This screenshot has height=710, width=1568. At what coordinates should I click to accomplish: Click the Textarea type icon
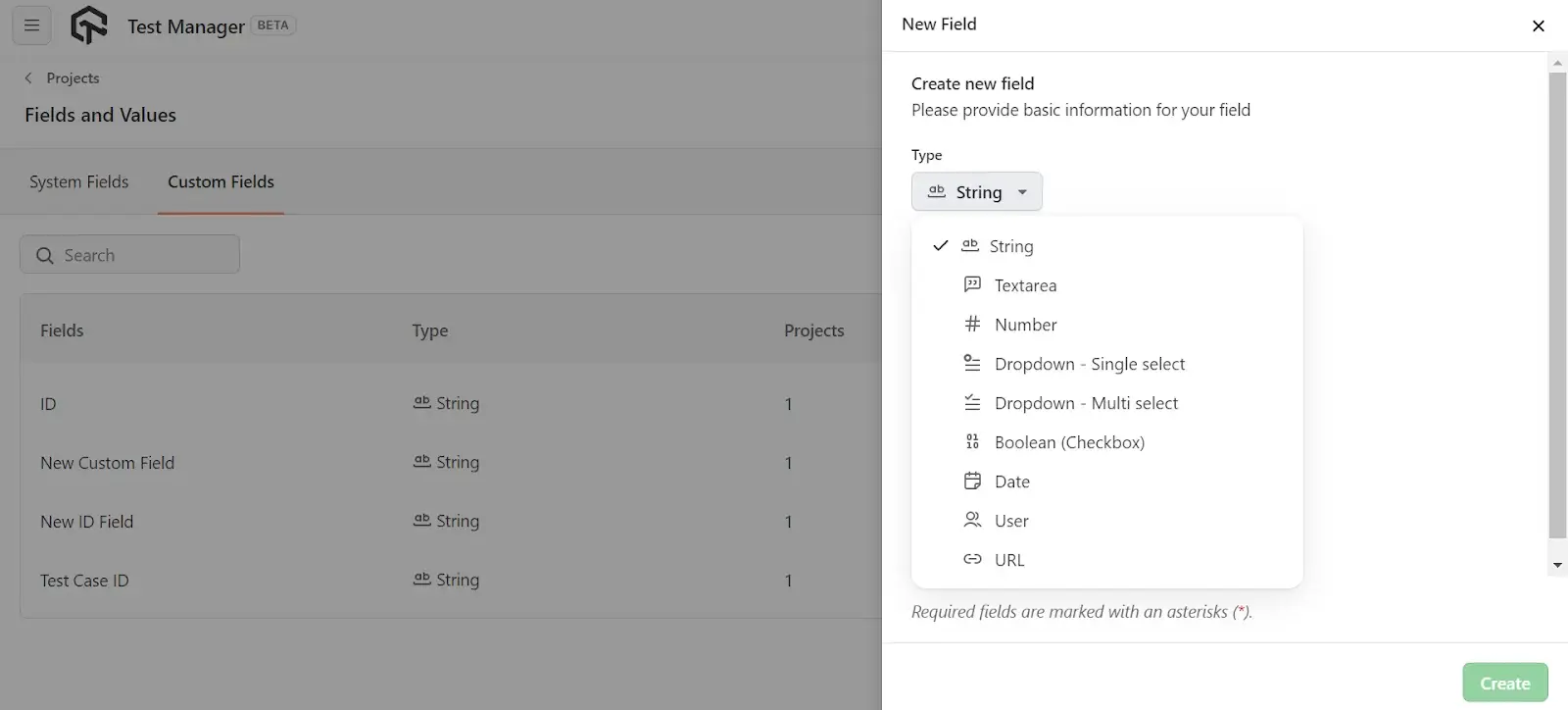tap(972, 284)
